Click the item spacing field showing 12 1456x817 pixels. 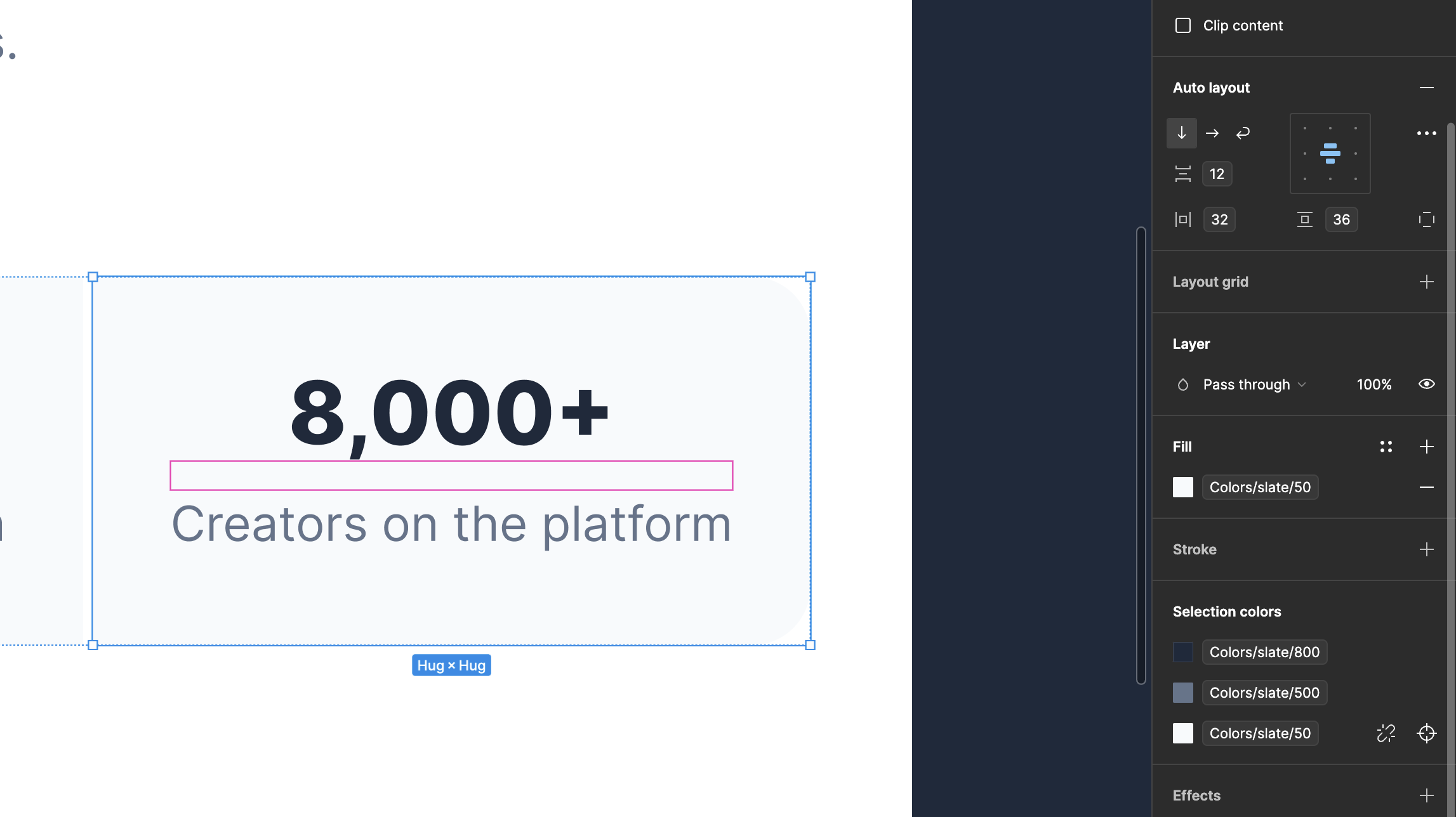click(1217, 174)
